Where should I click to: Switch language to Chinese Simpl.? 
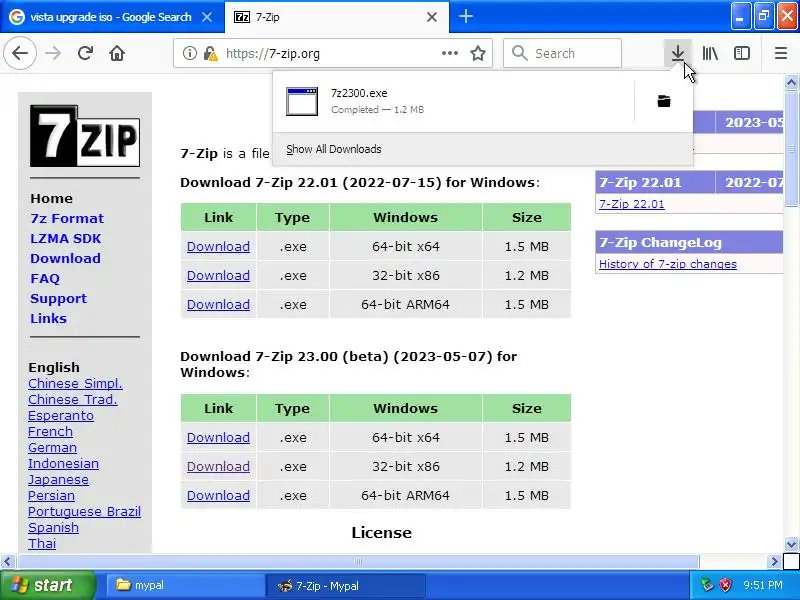pos(75,384)
